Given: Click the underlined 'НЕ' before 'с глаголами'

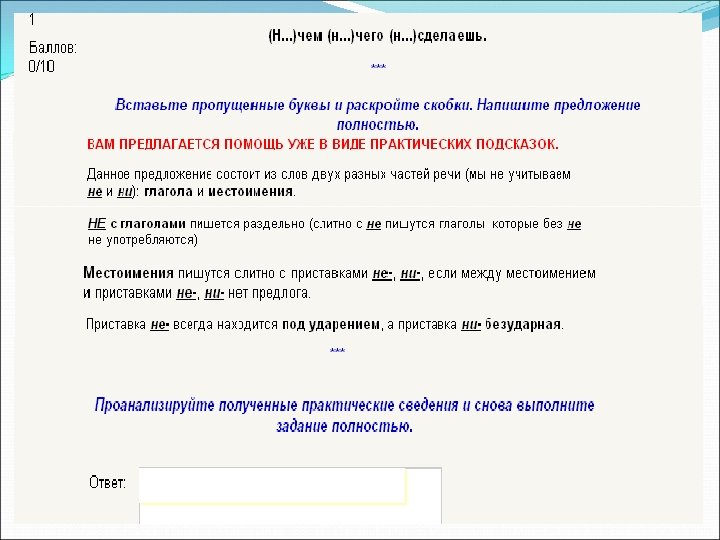Looking at the screenshot, I should pyautogui.click(x=96, y=224).
